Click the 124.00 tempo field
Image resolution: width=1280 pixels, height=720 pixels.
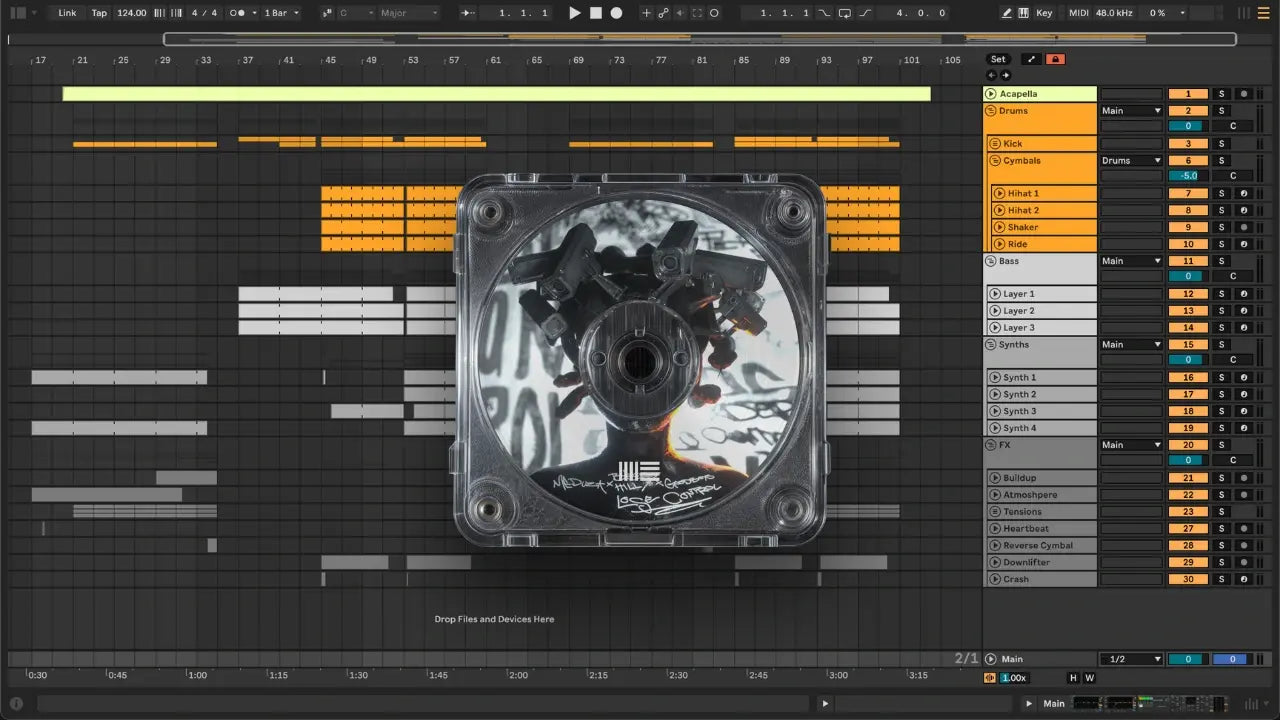(131, 13)
